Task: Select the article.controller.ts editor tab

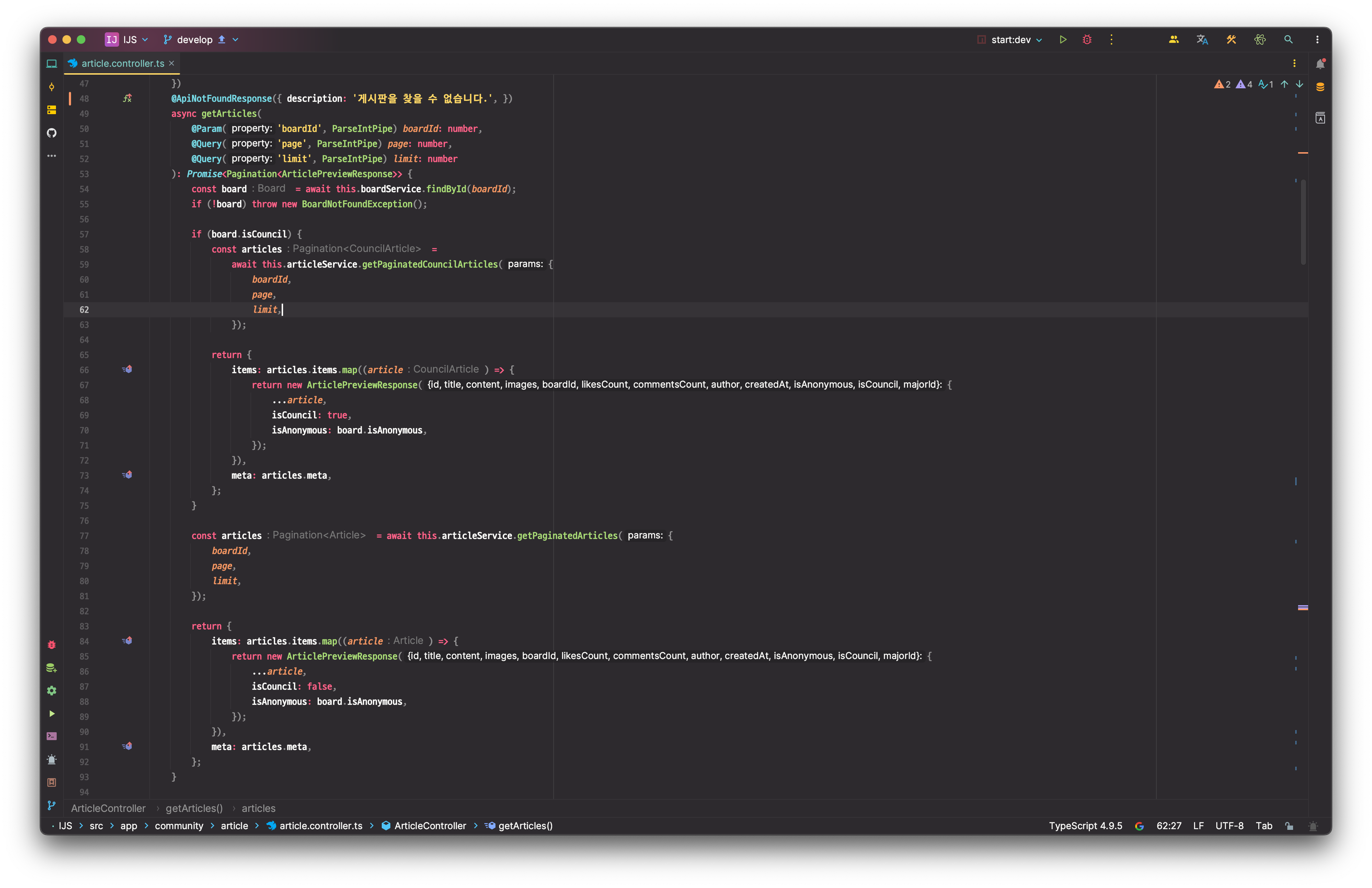Action: coord(122,64)
